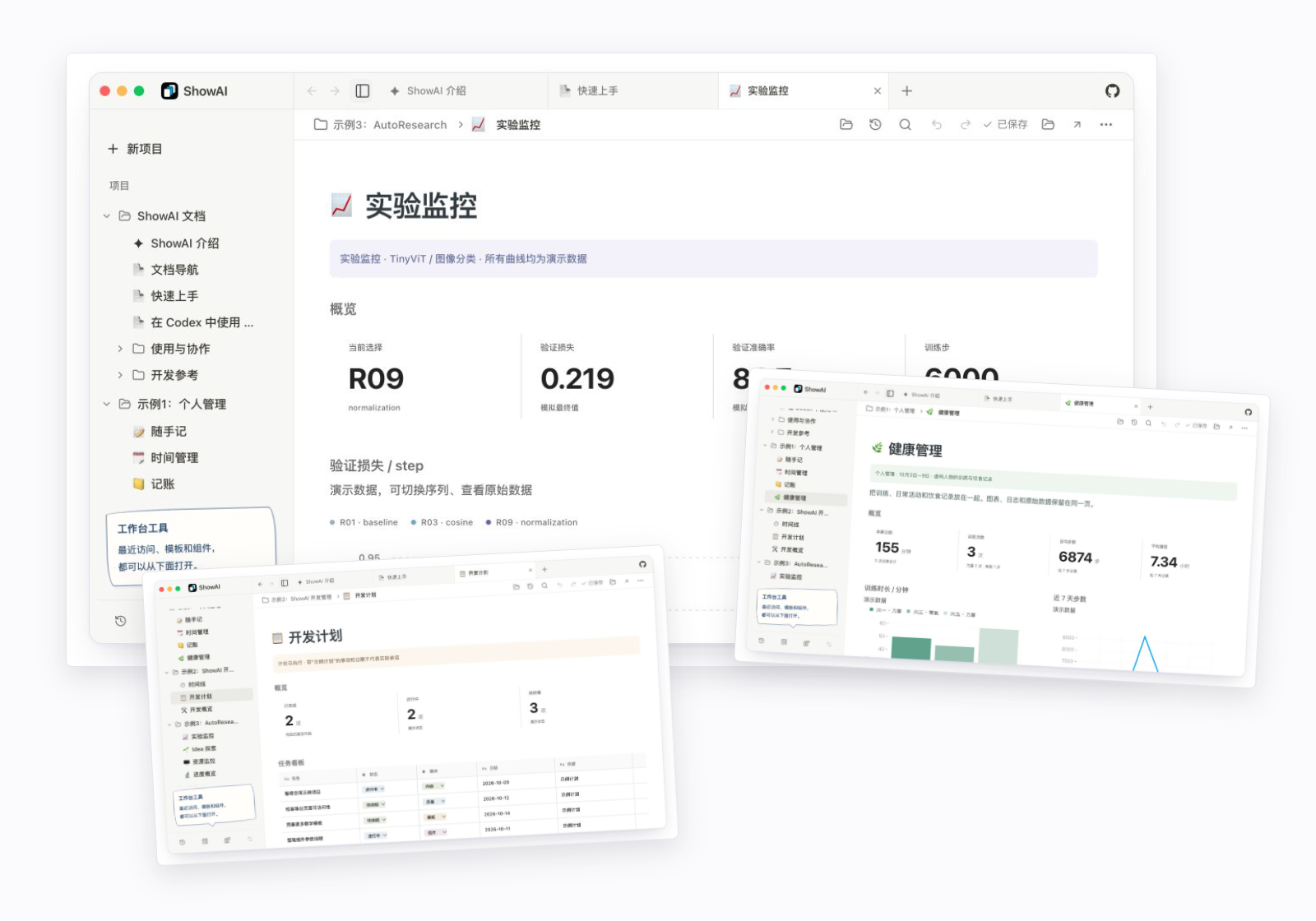
Task: Select 健康管理 in the 健康管理 window sidebar
Action: 806,498
